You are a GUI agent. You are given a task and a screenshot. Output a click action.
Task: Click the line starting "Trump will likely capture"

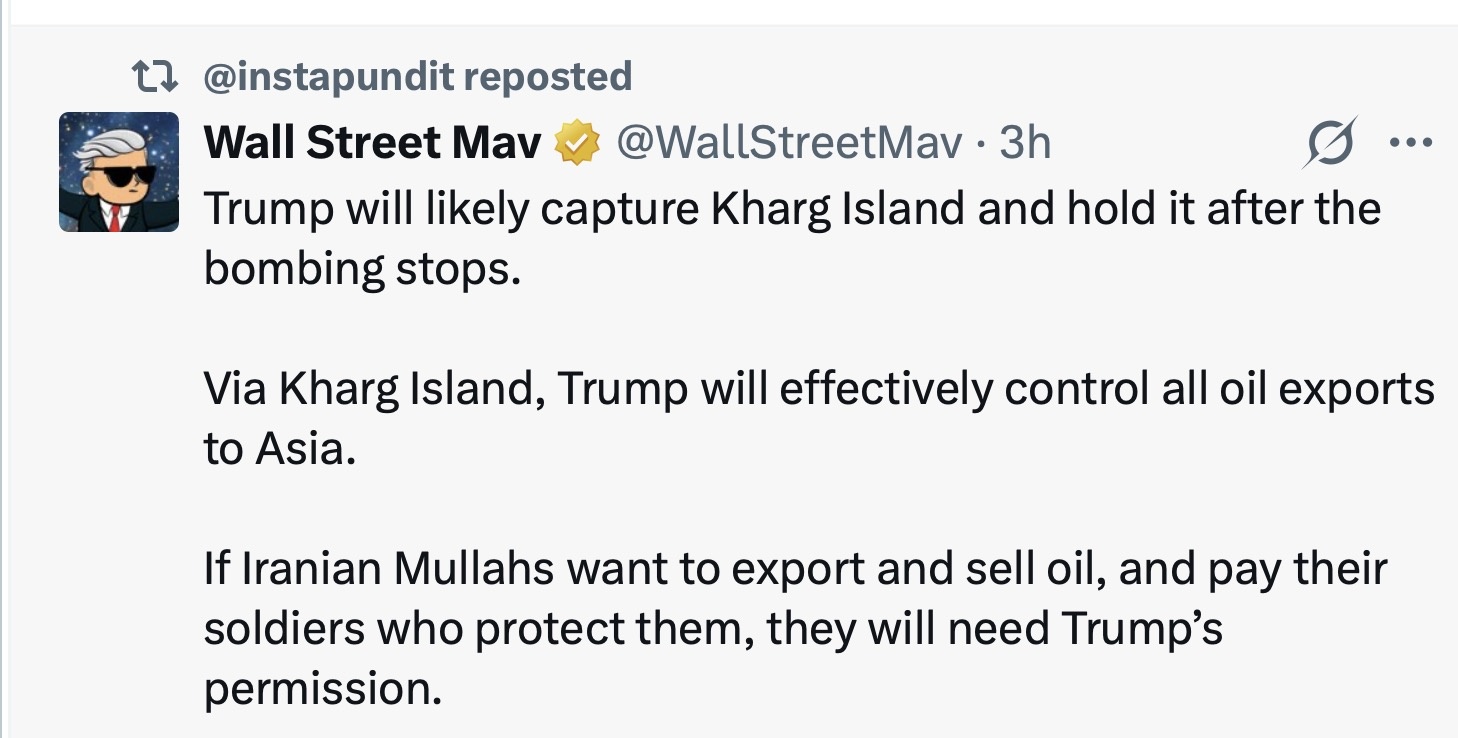point(792,209)
